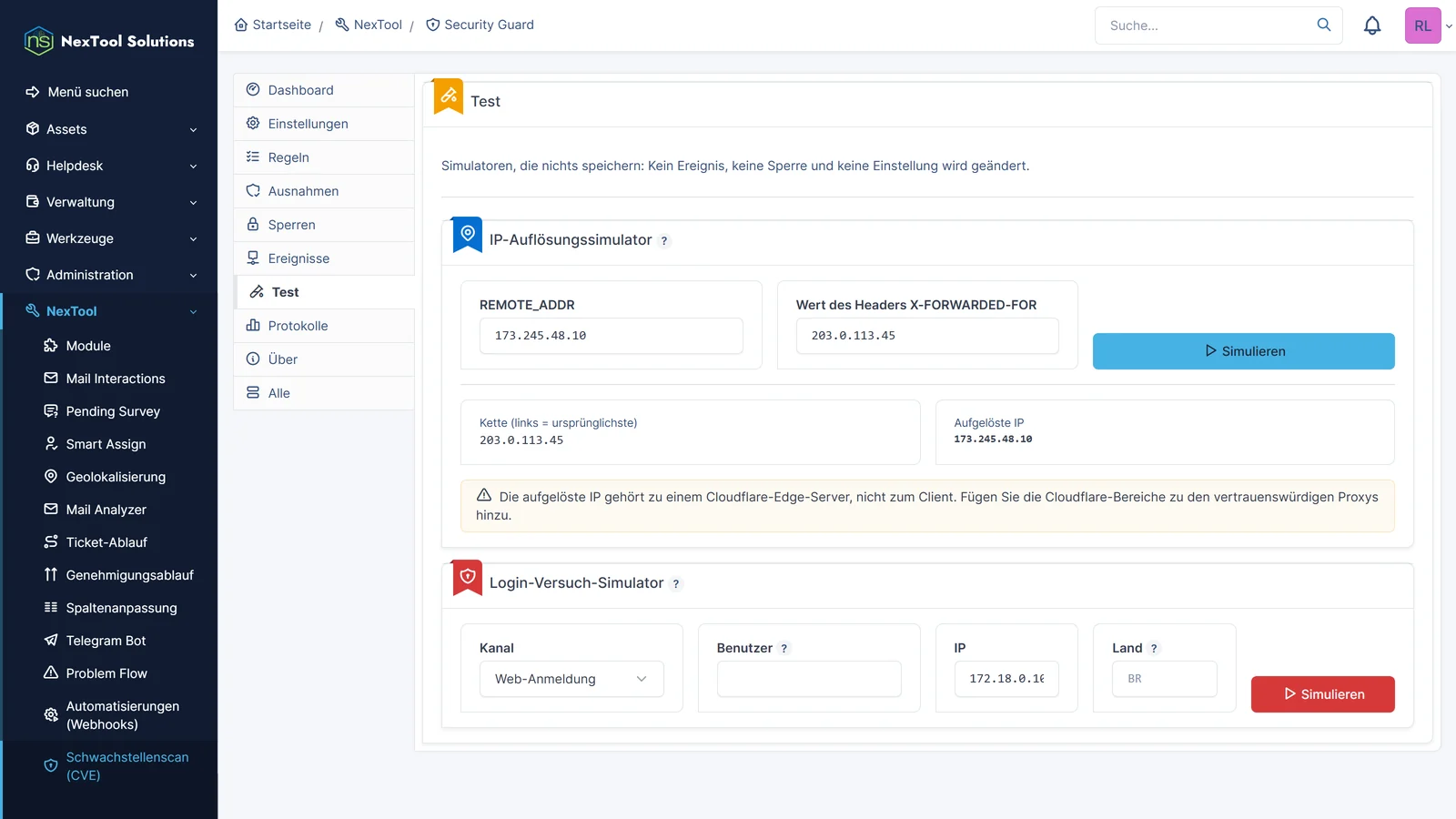Click the Ausnahmen shield icon

253,190
